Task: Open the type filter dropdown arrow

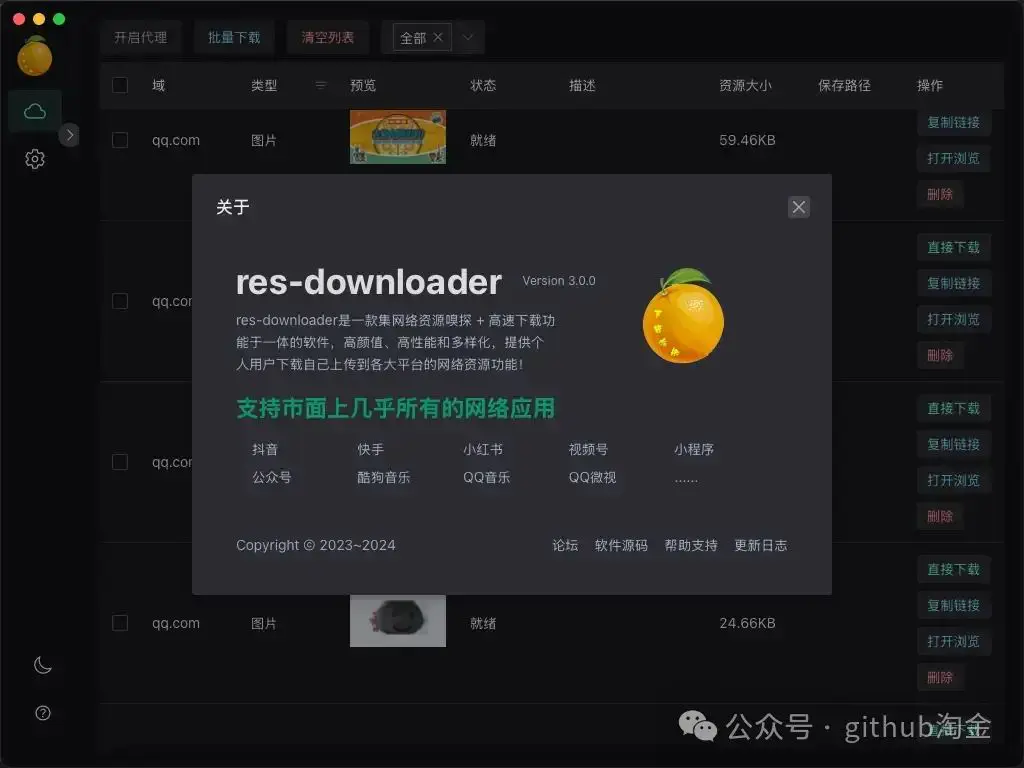Action: click(468, 37)
